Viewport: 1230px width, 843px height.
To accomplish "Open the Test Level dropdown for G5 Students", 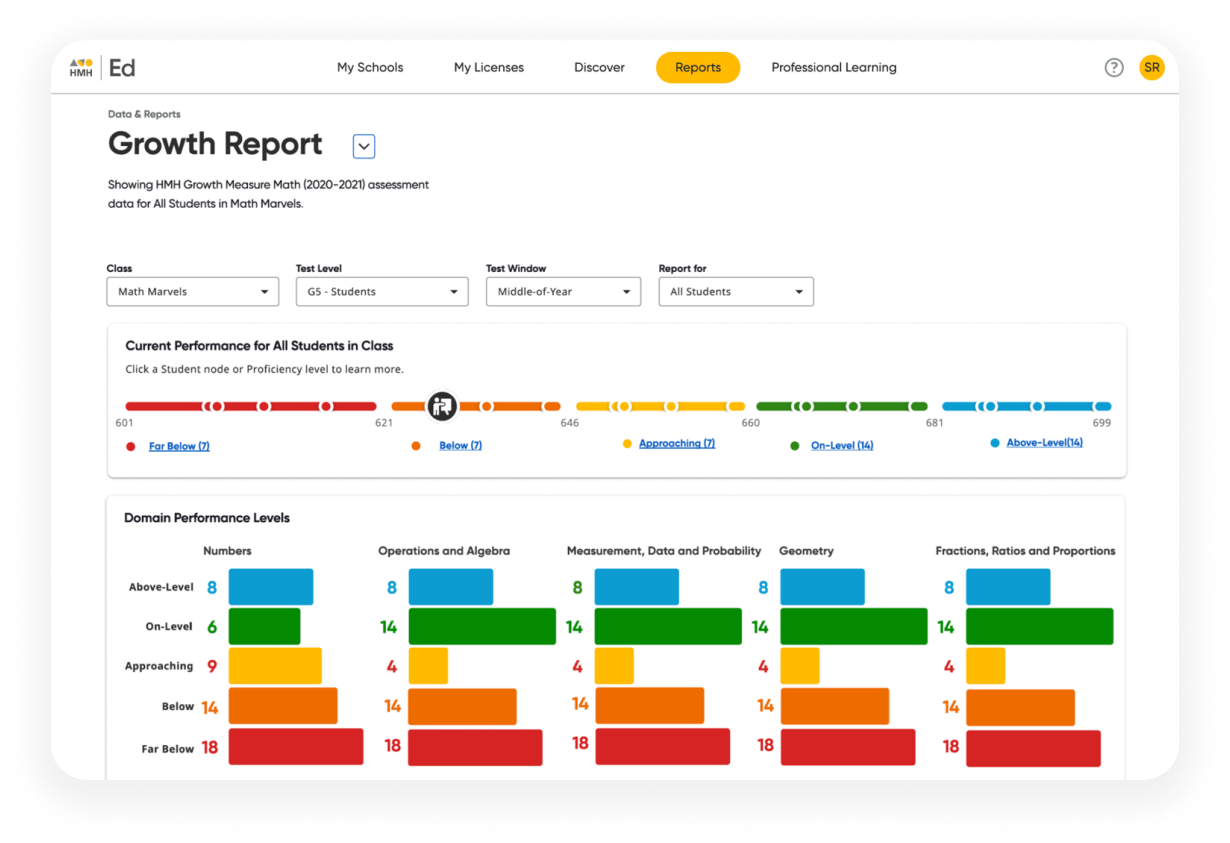I will [x=381, y=291].
